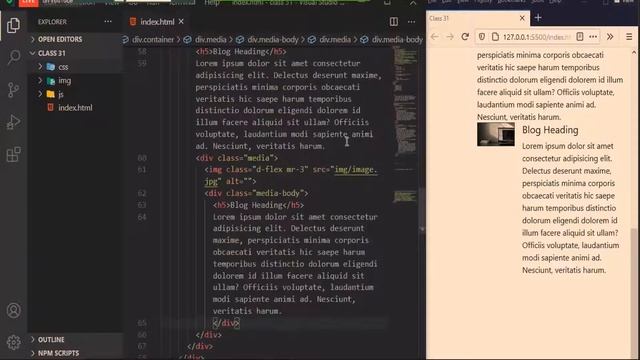Open the browser hamburger menu
Image resolution: width=640 pixels, height=360 pixels.
629,37
